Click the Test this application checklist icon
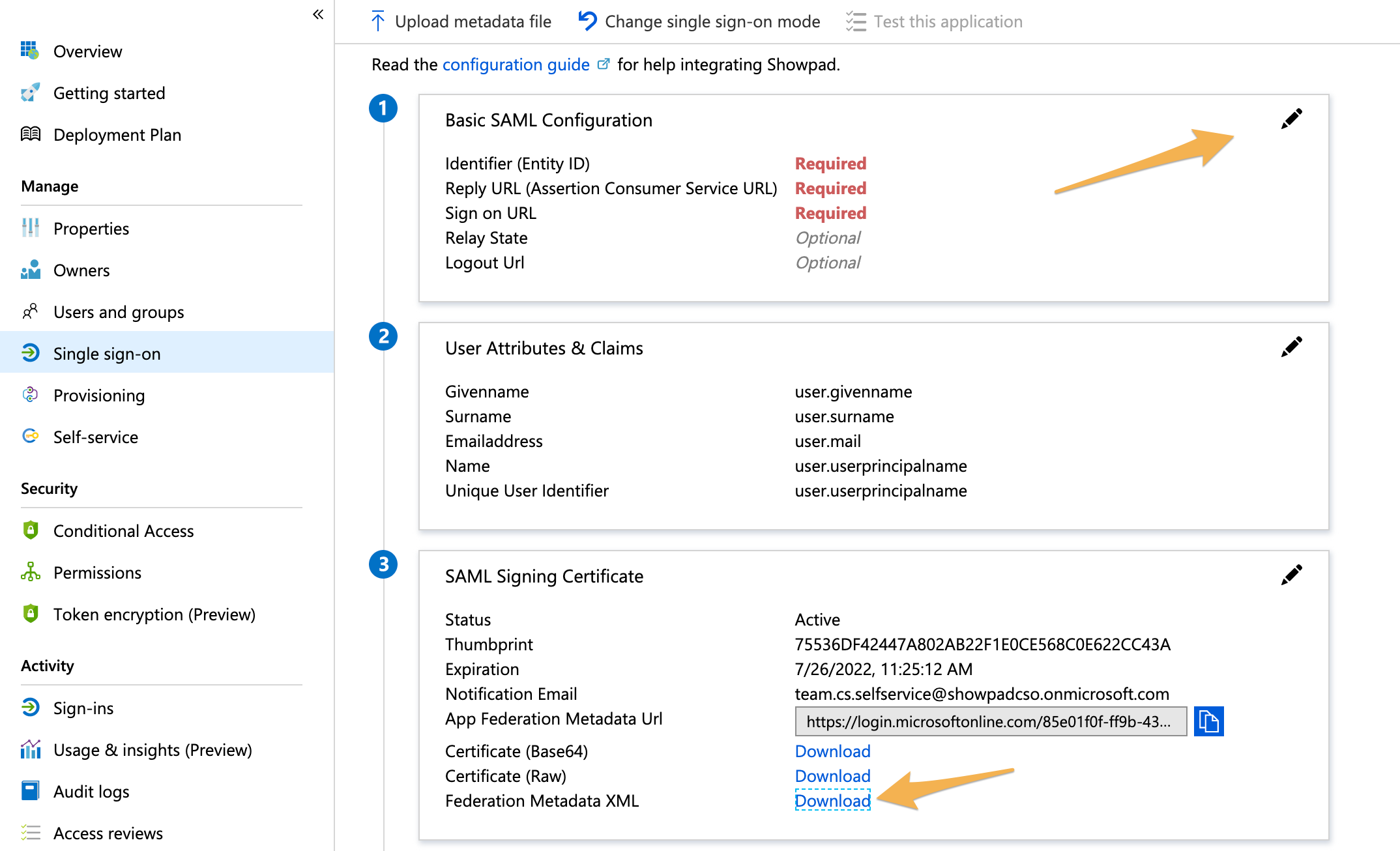 tap(856, 22)
